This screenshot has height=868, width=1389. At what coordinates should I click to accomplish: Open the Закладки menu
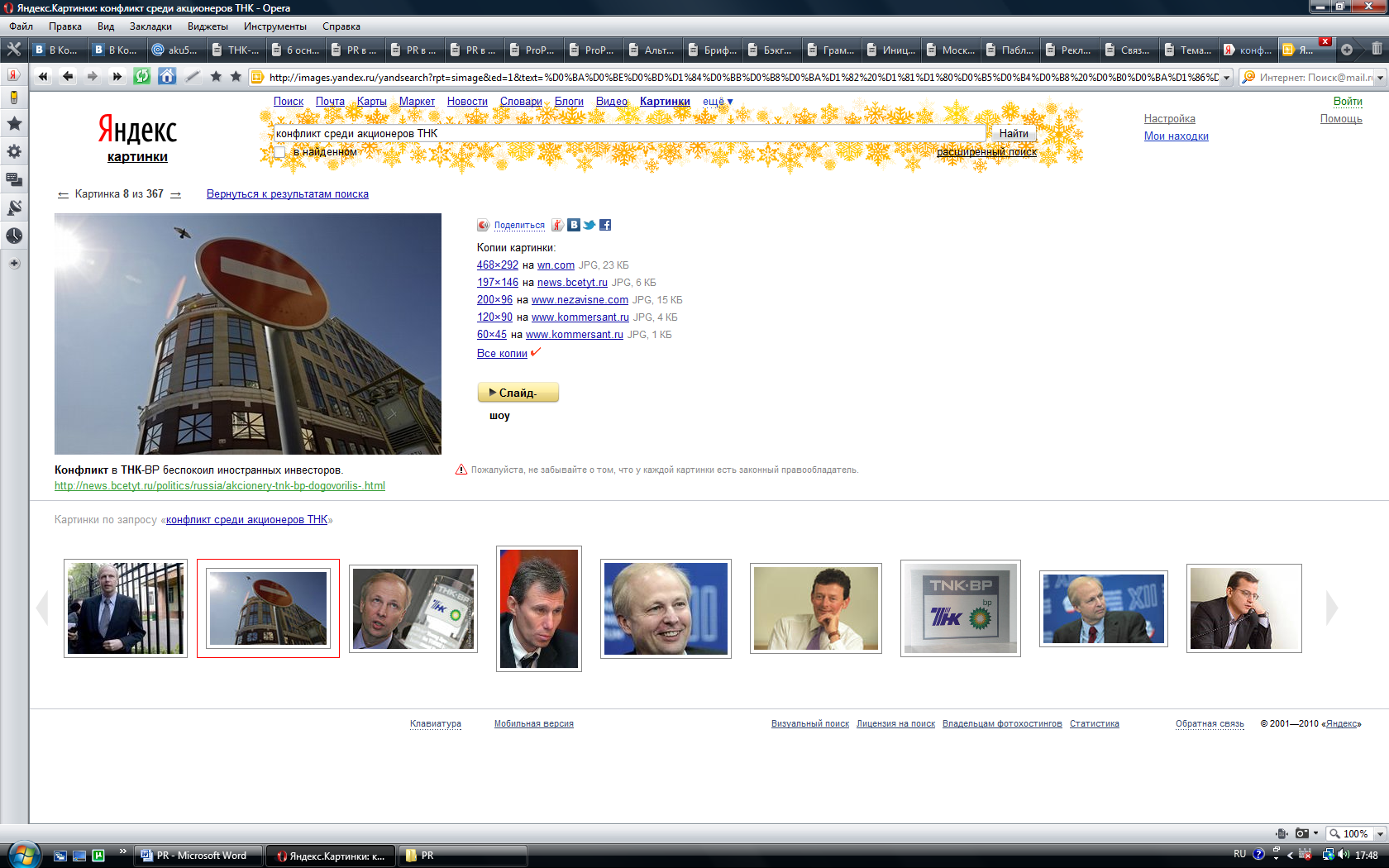pyautogui.click(x=150, y=26)
